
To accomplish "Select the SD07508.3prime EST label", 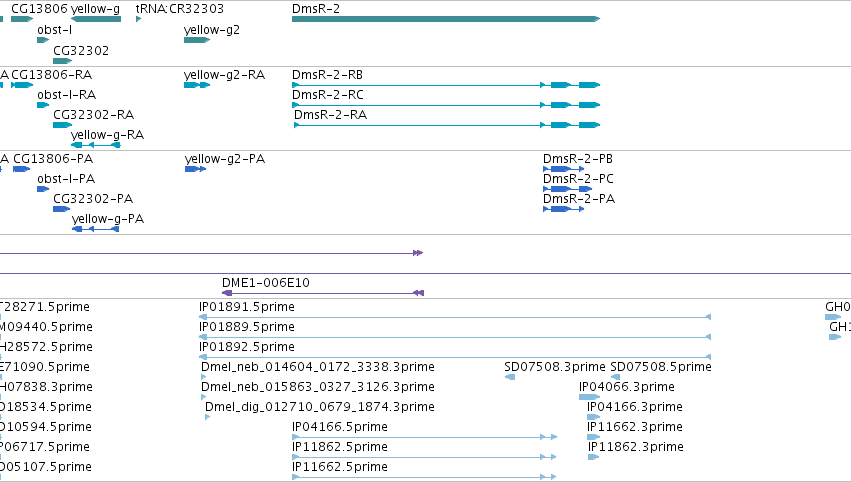I will 555,367.
